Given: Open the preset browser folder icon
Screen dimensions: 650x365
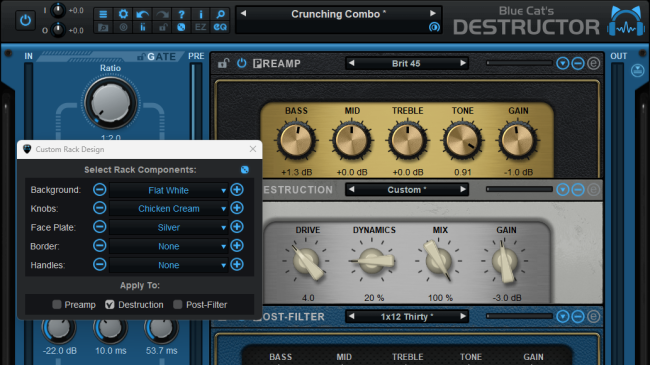Looking at the screenshot, I should (103, 27).
